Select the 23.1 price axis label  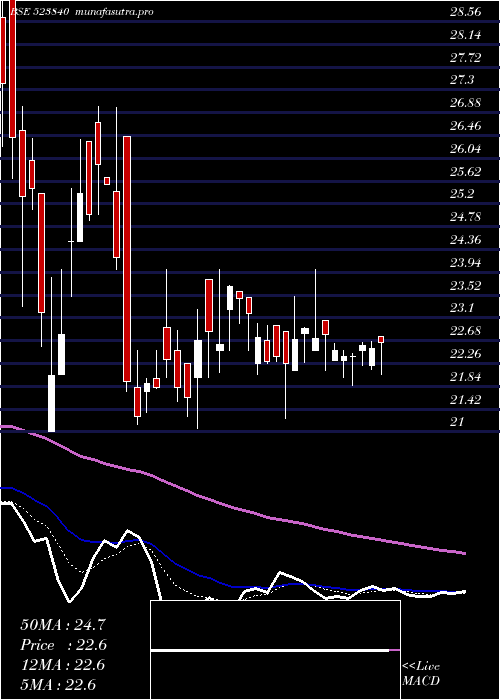point(462,308)
